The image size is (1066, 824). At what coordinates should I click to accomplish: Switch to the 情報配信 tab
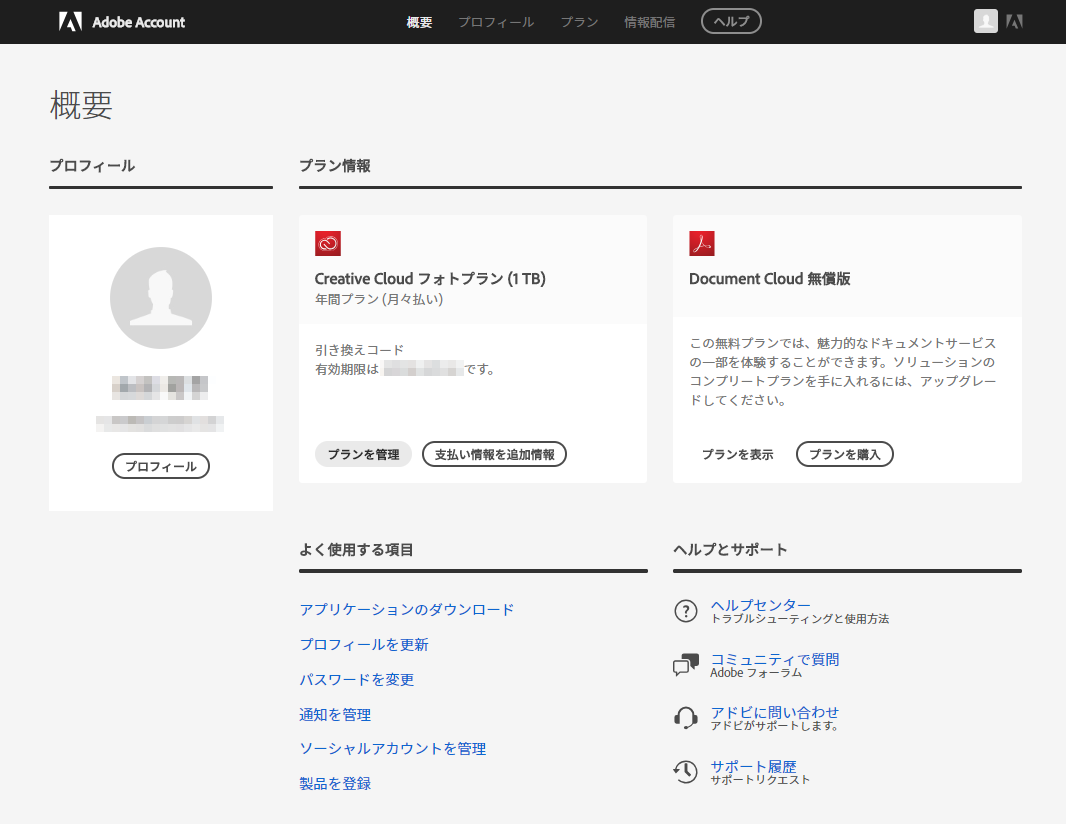649,22
